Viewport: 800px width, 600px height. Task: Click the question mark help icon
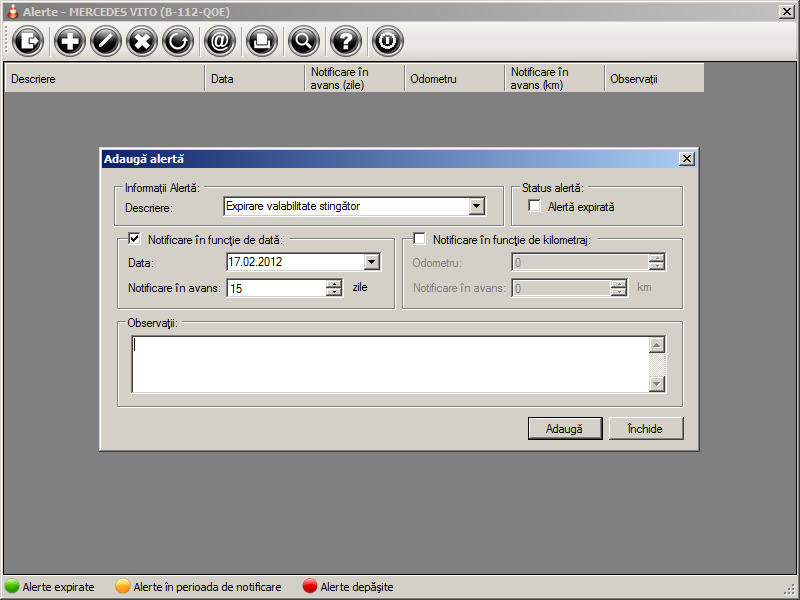pyautogui.click(x=345, y=41)
